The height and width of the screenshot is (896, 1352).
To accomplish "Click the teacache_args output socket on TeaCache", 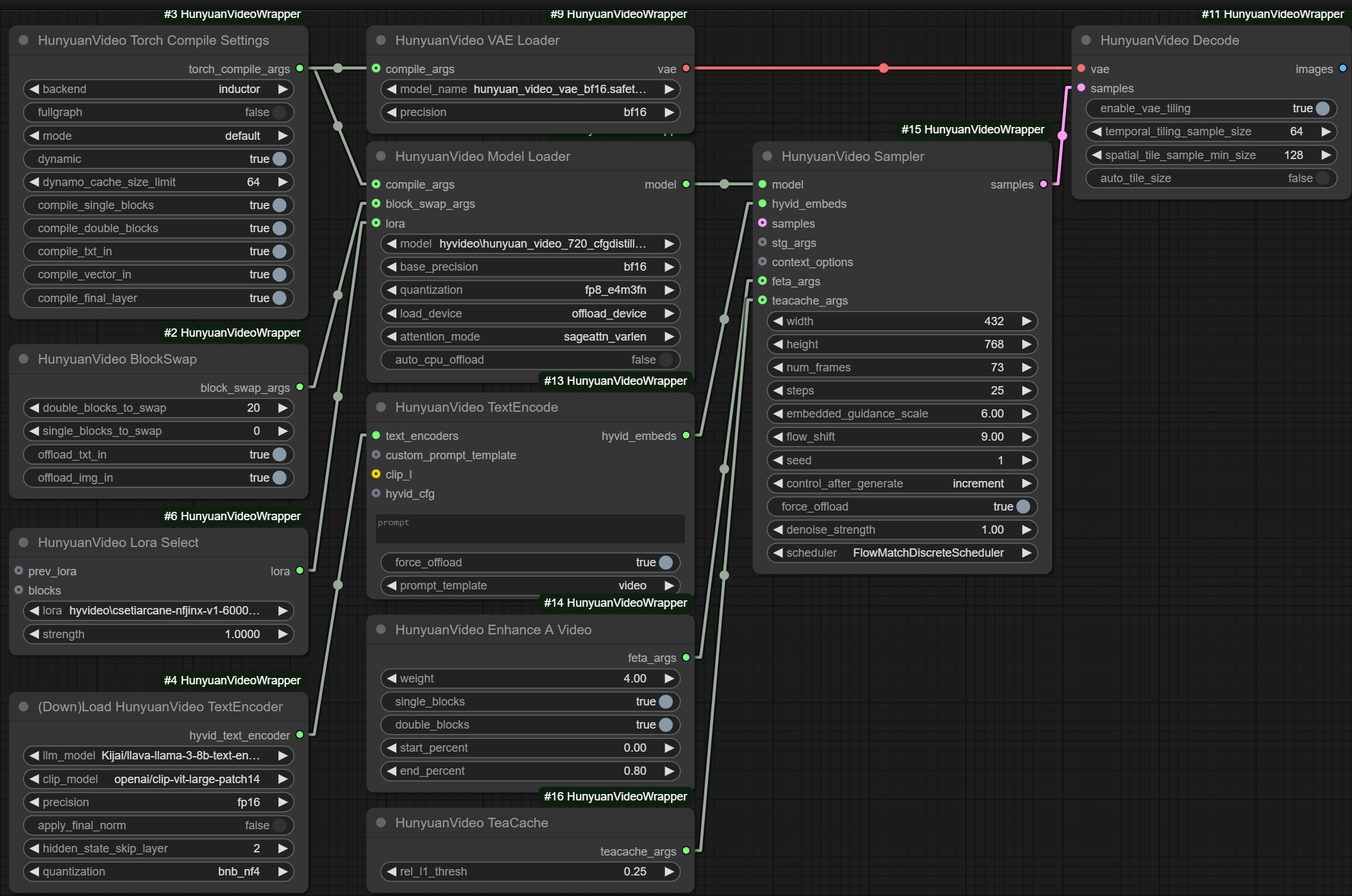I will click(686, 850).
